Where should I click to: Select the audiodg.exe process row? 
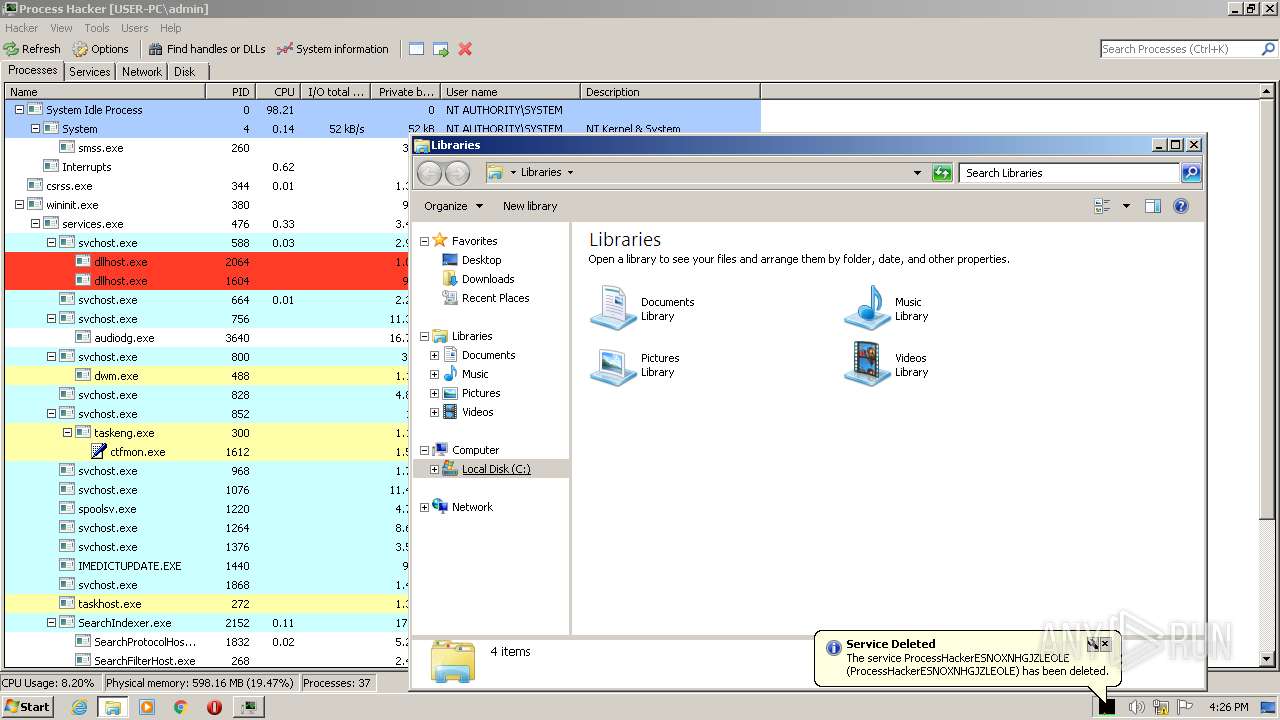pyautogui.click(x=207, y=338)
